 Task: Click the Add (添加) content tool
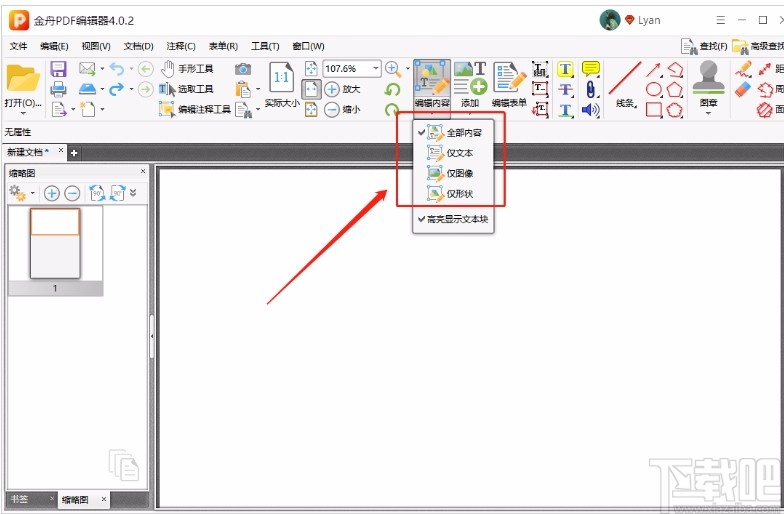pos(470,84)
